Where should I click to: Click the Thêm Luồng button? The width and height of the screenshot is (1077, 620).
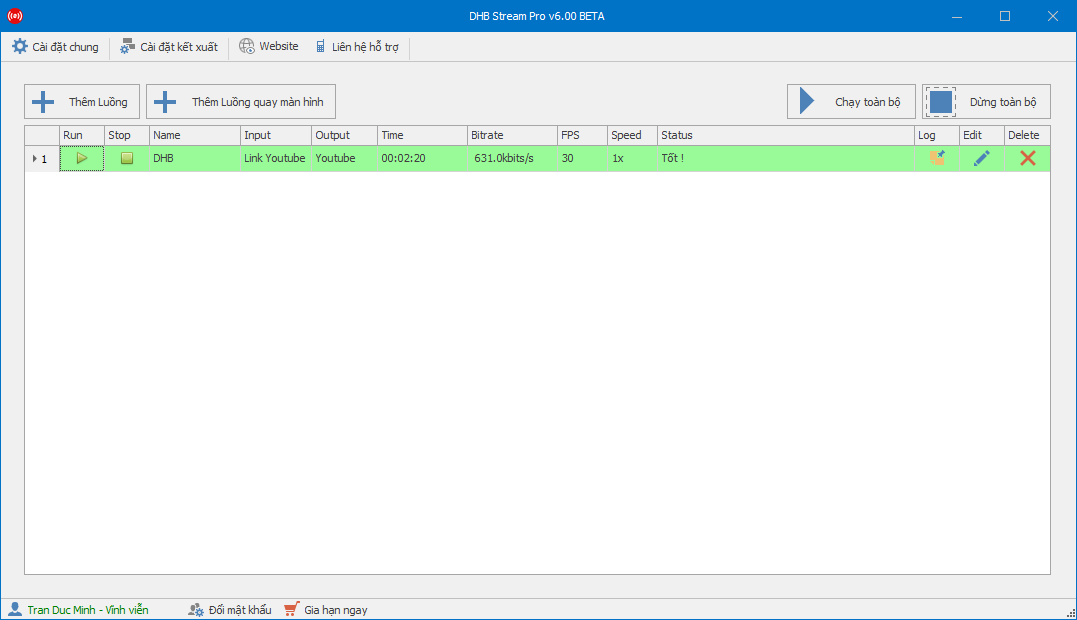click(82, 102)
